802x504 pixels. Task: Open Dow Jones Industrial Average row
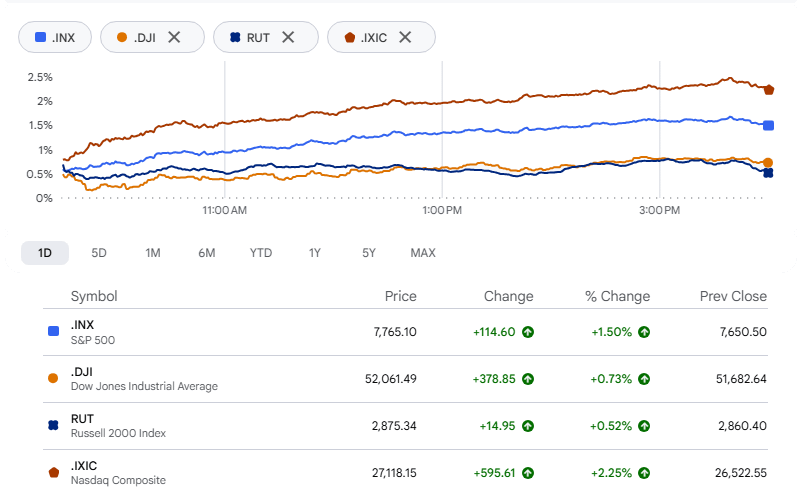click(x=405, y=379)
